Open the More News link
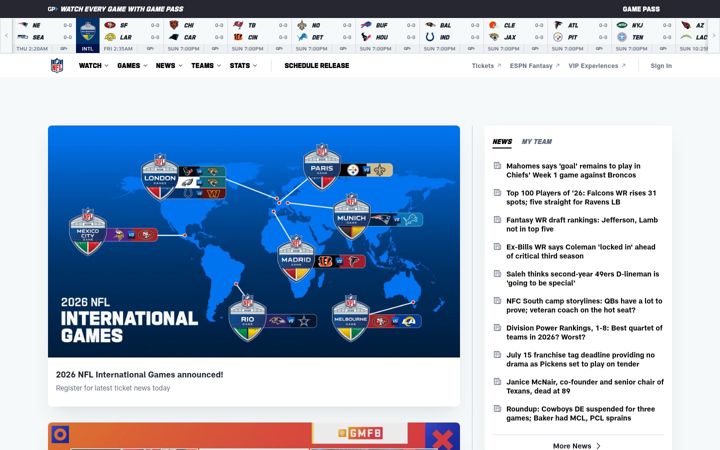The height and width of the screenshot is (450, 720). [x=577, y=445]
